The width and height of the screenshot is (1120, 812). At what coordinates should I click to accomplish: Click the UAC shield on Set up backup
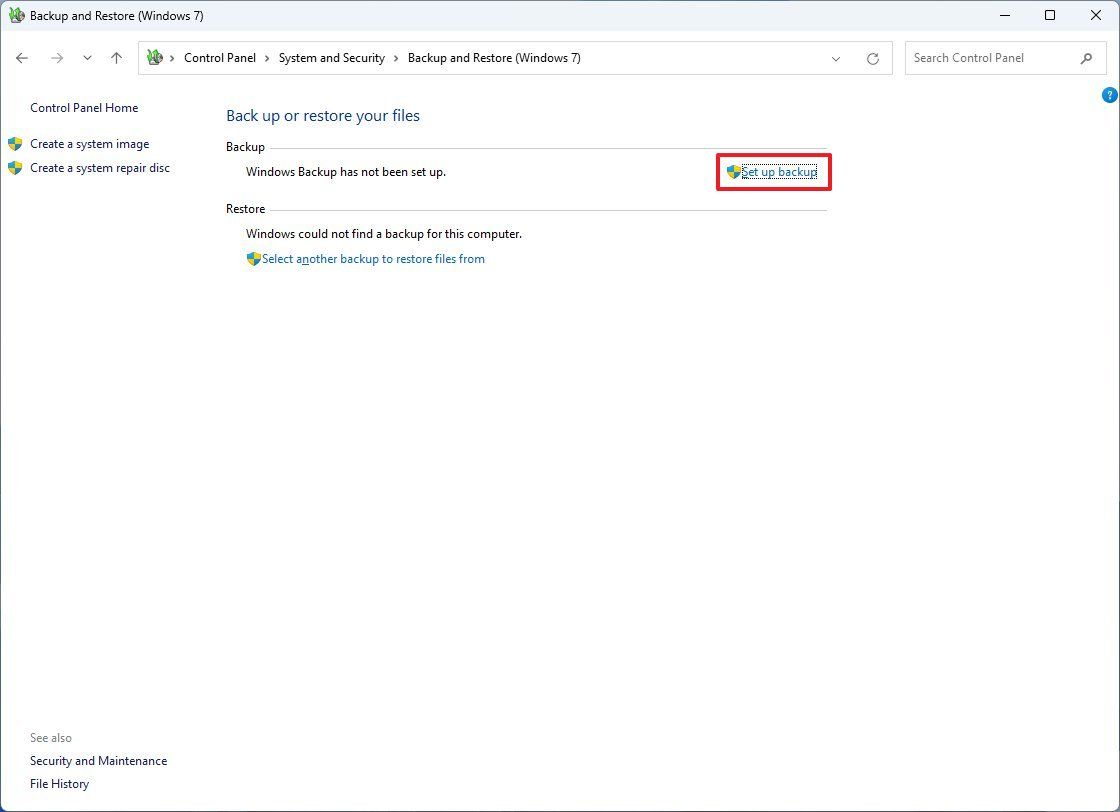point(732,171)
